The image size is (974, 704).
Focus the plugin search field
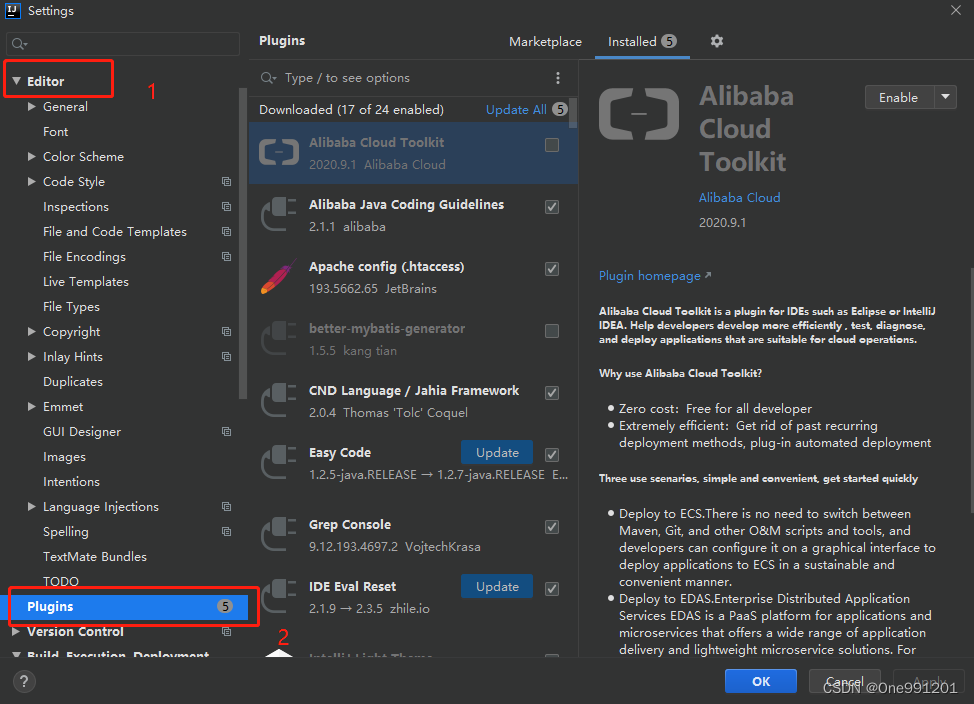pos(403,78)
